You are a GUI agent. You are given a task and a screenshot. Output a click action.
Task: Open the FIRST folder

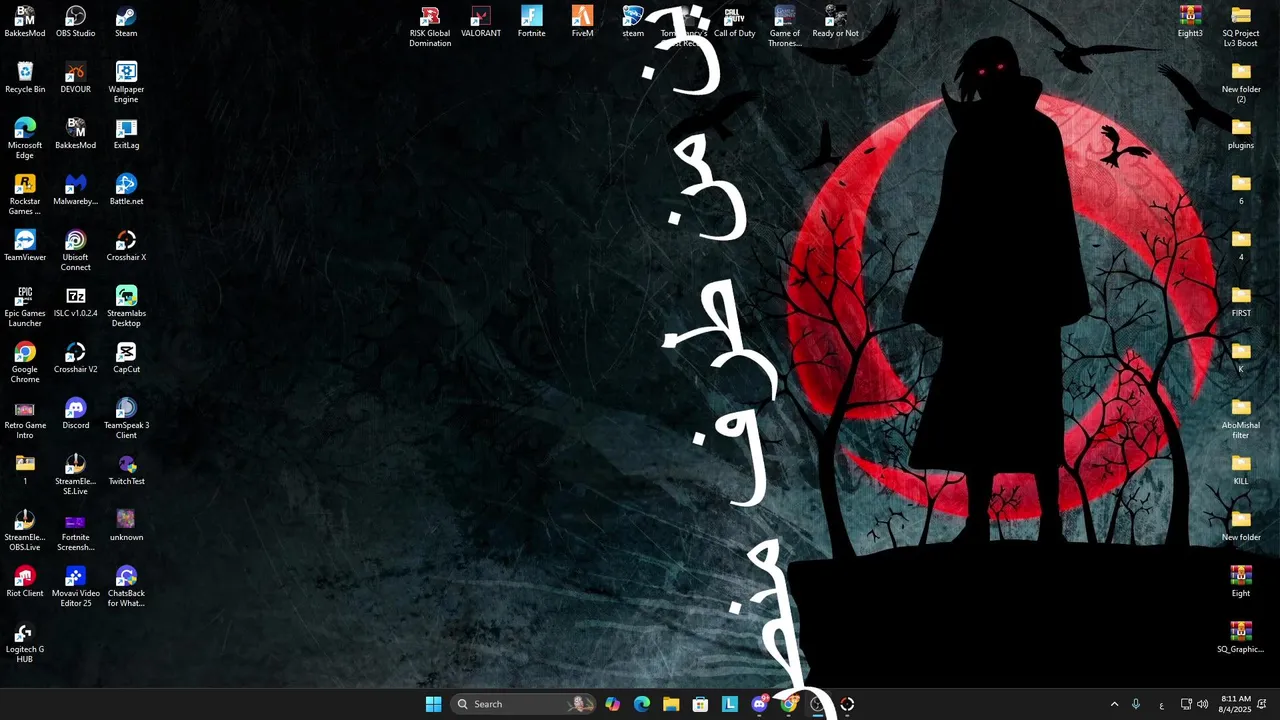point(1241,302)
